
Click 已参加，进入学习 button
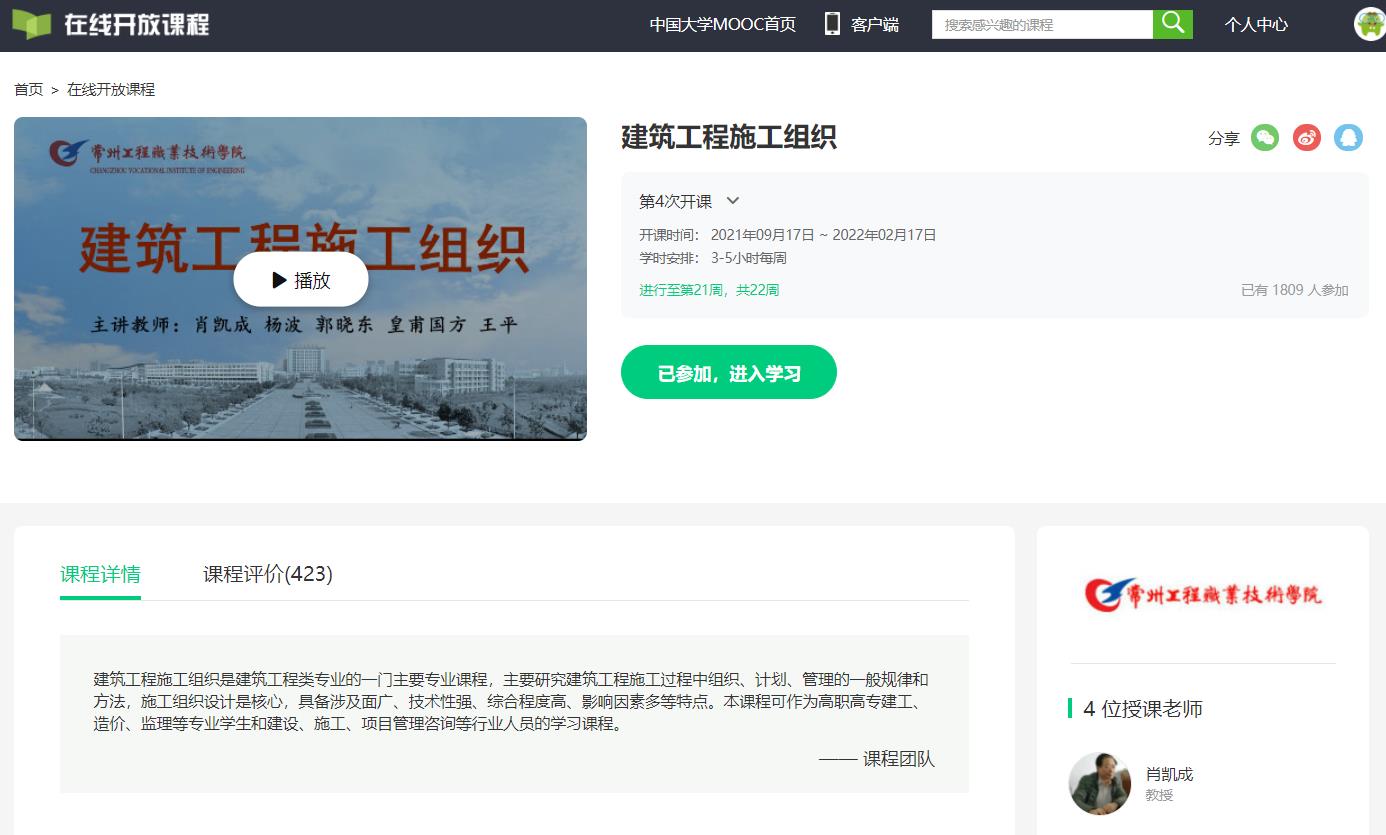point(729,373)
